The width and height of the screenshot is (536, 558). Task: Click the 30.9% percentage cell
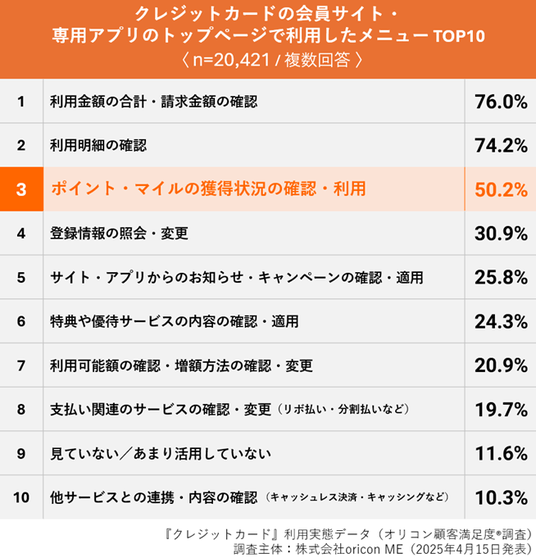pos(501,233)
